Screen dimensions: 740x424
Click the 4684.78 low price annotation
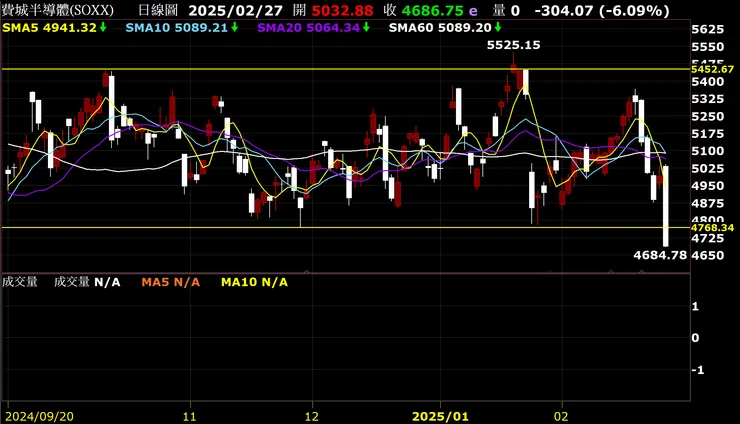click(x=660, y=255)
